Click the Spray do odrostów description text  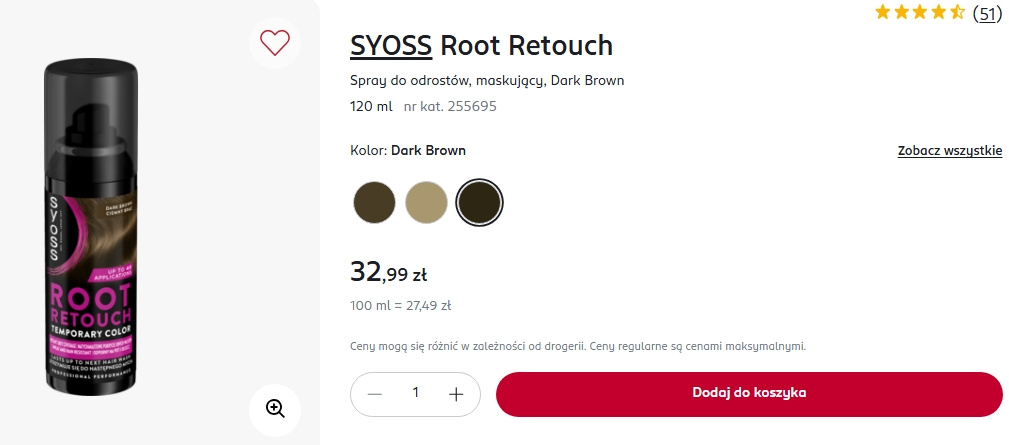487,80
